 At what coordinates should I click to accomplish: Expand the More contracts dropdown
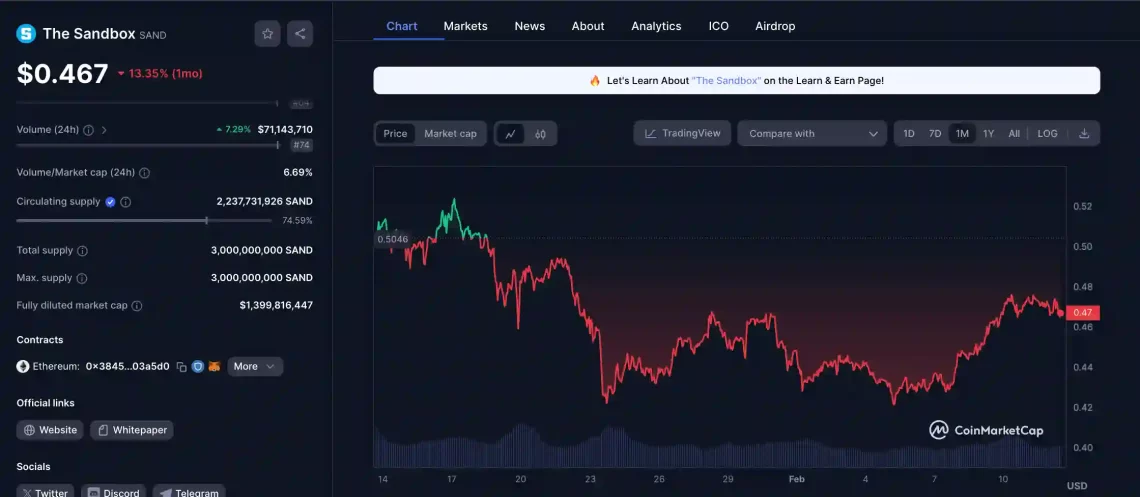pyautogui.click(x=255, y=366)
